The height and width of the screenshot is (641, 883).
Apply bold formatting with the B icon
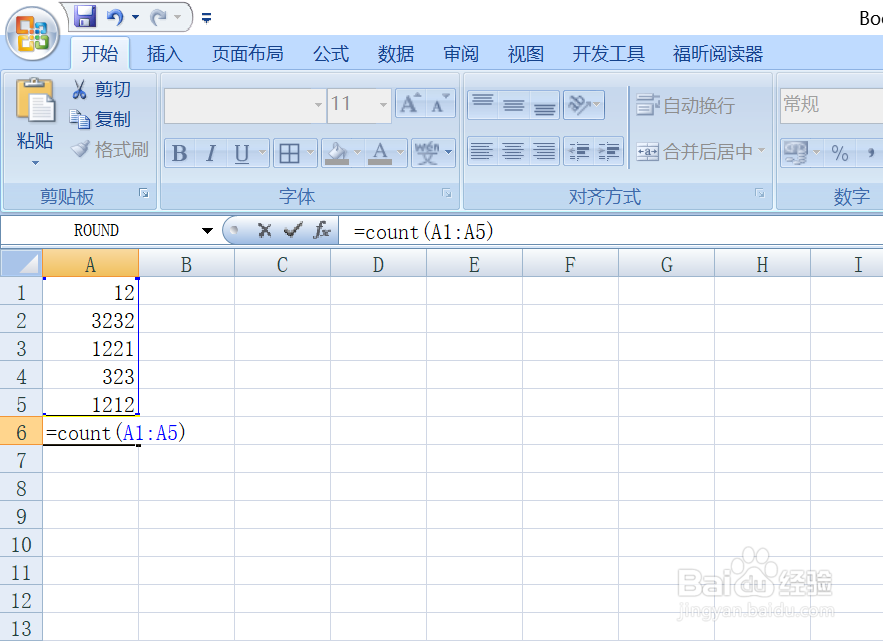pyautogui.click(x=178, y=153)
